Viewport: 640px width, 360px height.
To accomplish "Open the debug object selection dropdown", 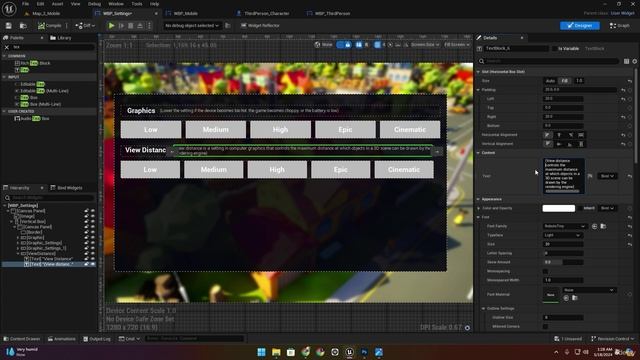I will point(191,25).
